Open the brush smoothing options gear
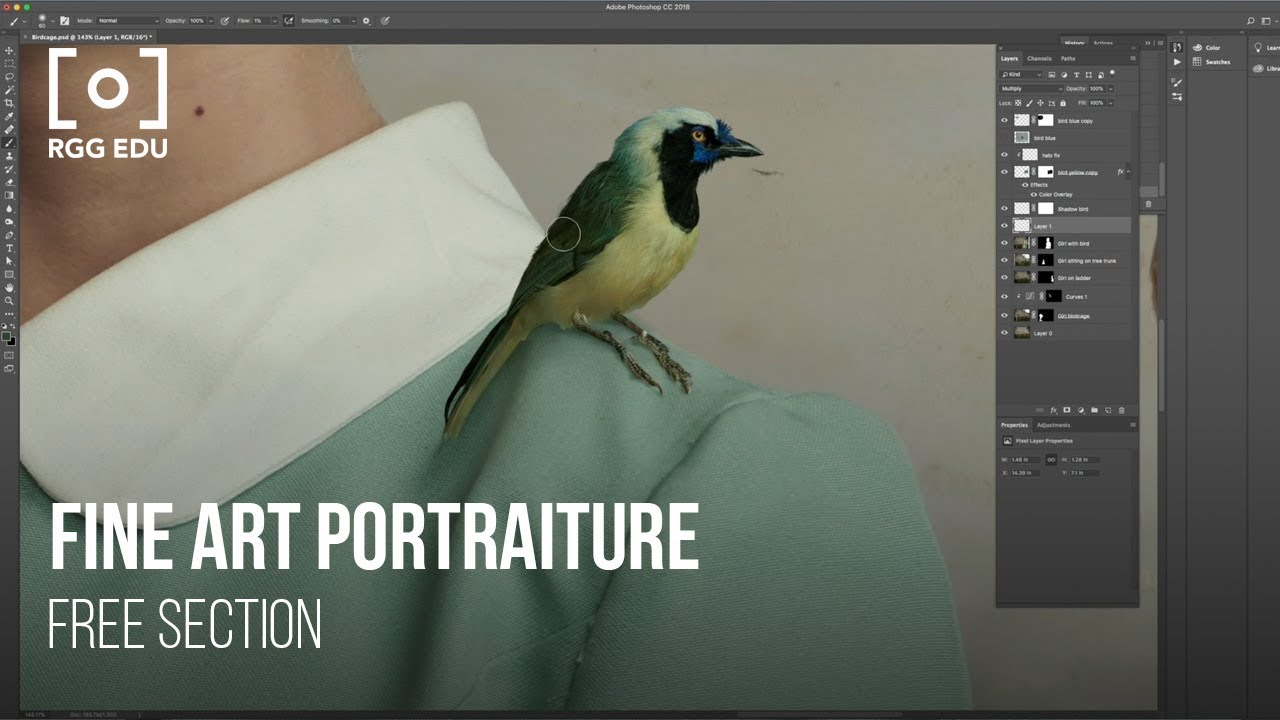 pos(366,20)
